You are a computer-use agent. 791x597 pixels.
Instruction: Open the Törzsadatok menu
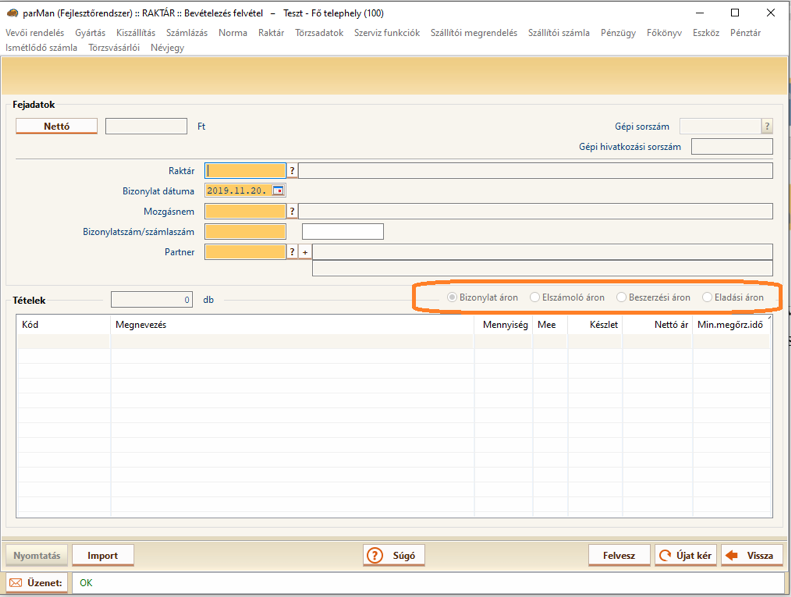click(x=319, y=33)
